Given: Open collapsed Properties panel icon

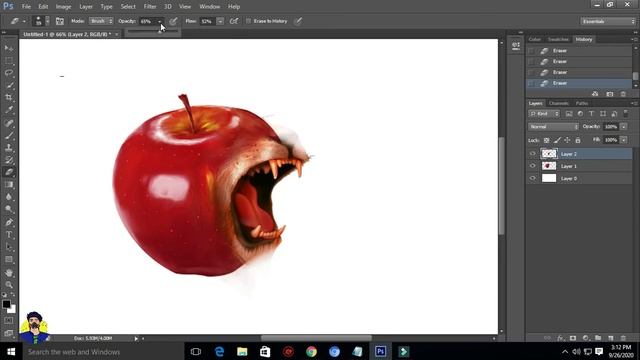Looking at the screenshot, I should 516,45.
